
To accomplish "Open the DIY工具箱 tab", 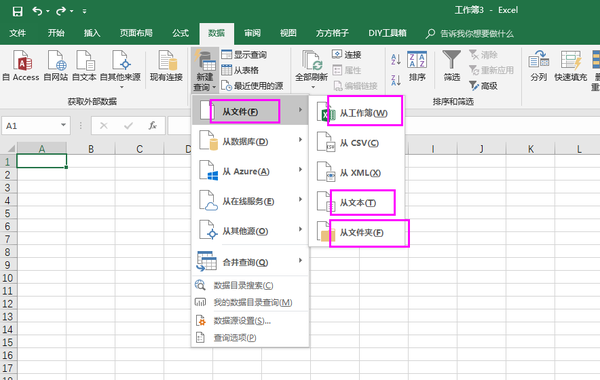I will point(387,33).
